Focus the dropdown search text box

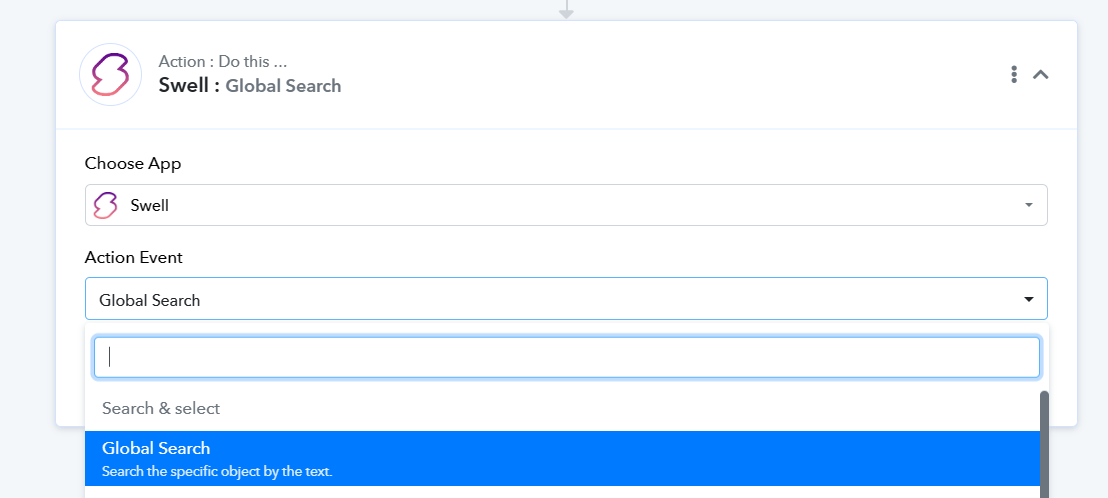click(x=567, y=357)
